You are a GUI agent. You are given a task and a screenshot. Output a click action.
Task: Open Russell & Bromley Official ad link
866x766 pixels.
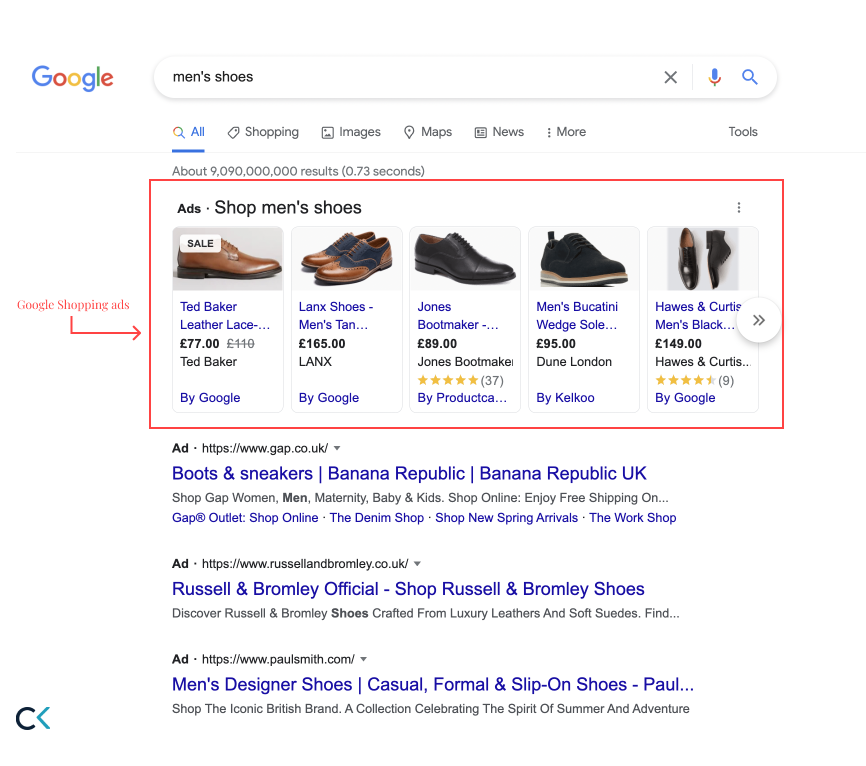pos(408,589)
